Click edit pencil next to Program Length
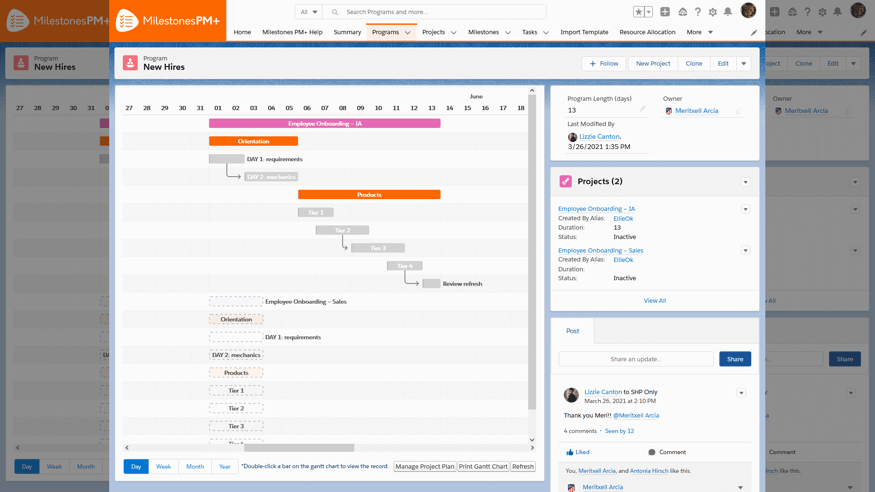Viewport: 875px width, 492px height. coord(642,109)
